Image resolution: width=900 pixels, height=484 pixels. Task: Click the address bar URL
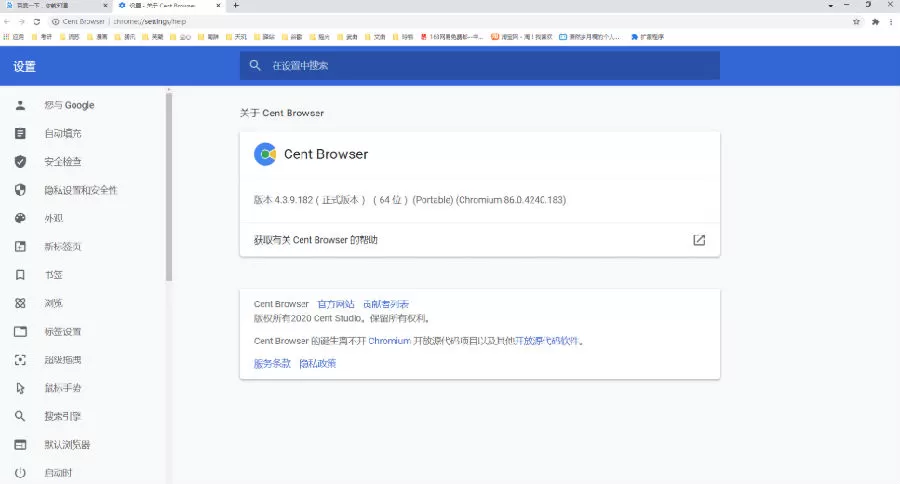[150, 21]
